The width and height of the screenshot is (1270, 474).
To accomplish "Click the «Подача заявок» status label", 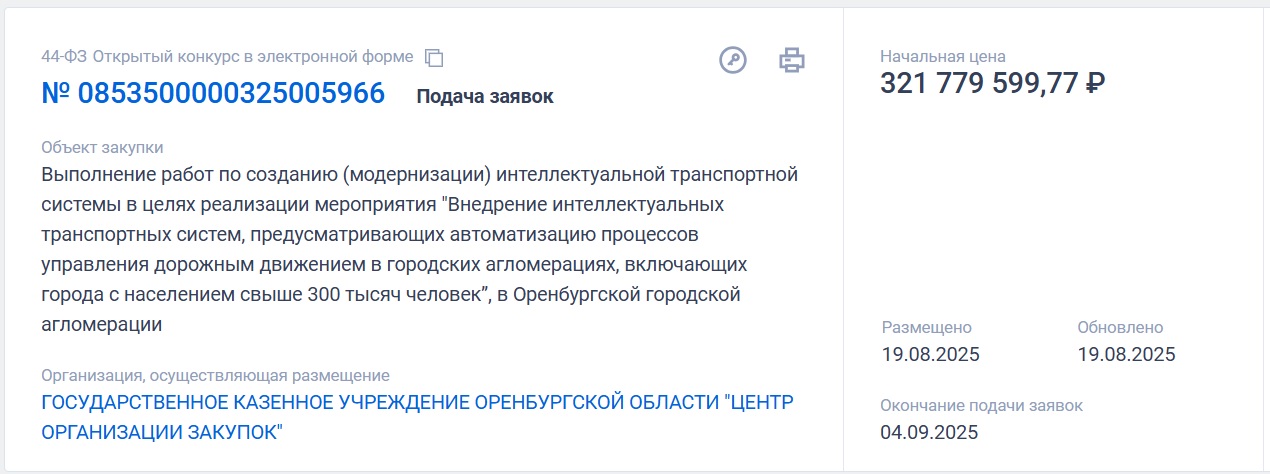I will click(x=484, y=97).
